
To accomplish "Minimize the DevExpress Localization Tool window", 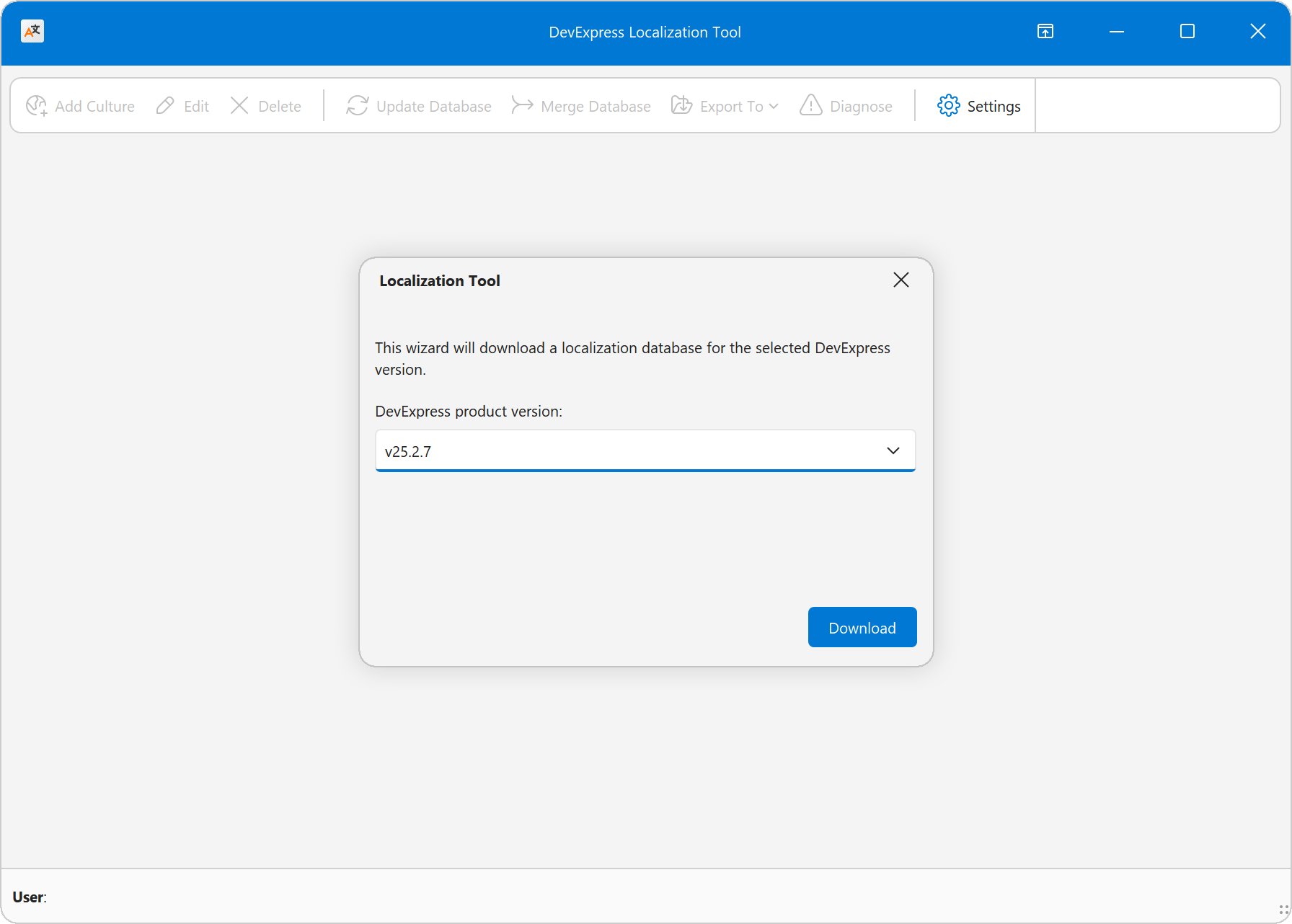I will (1117, 32).
